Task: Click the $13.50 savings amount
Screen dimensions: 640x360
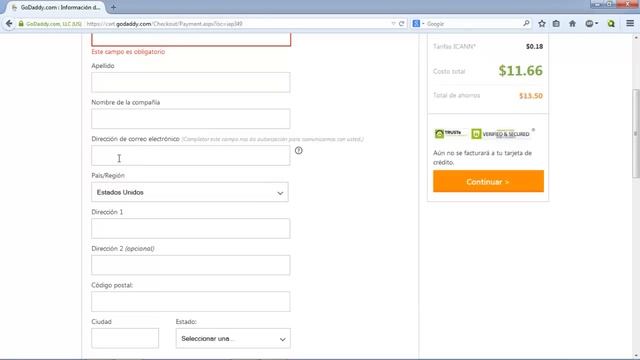Action: (x=531, y=96)
